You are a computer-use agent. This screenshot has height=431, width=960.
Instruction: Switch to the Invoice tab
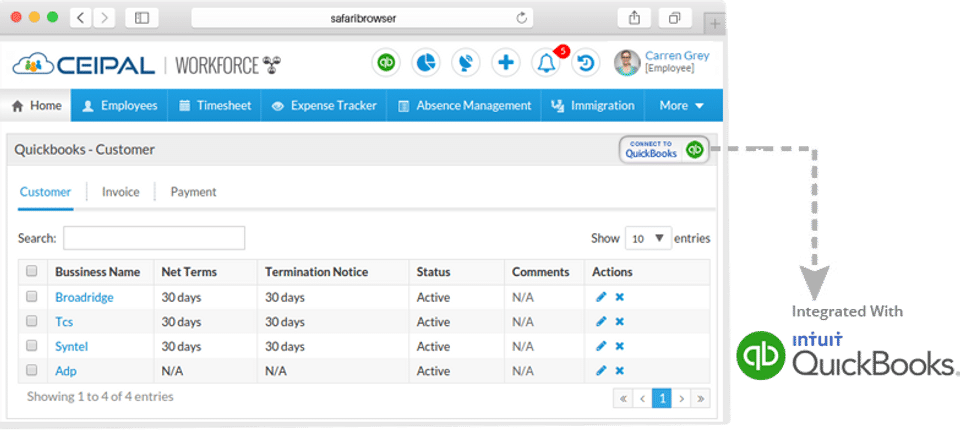click(121, 192)
